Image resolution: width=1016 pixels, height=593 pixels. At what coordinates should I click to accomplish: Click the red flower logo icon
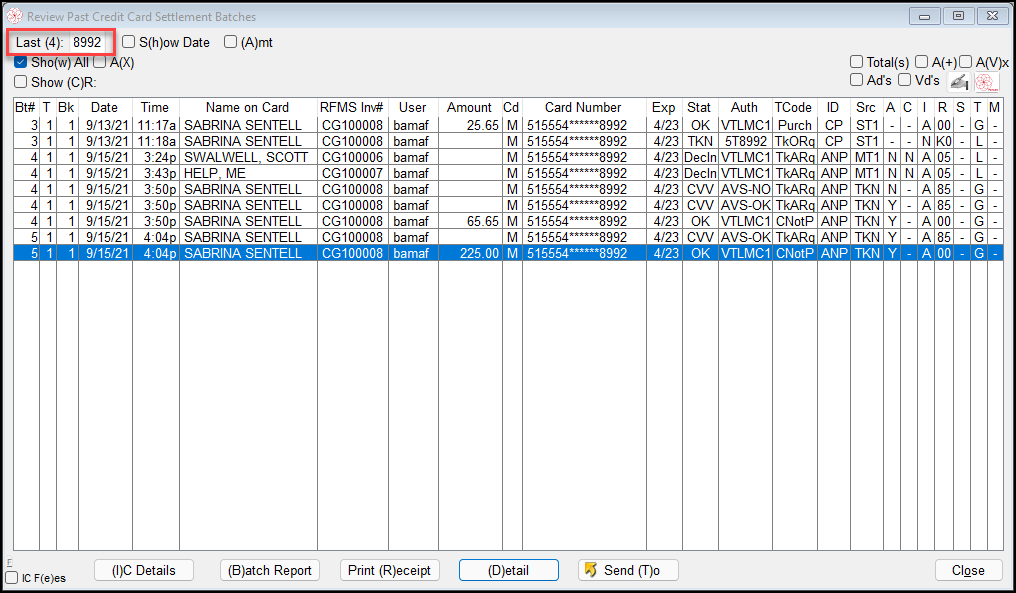(x=985, y=81)
